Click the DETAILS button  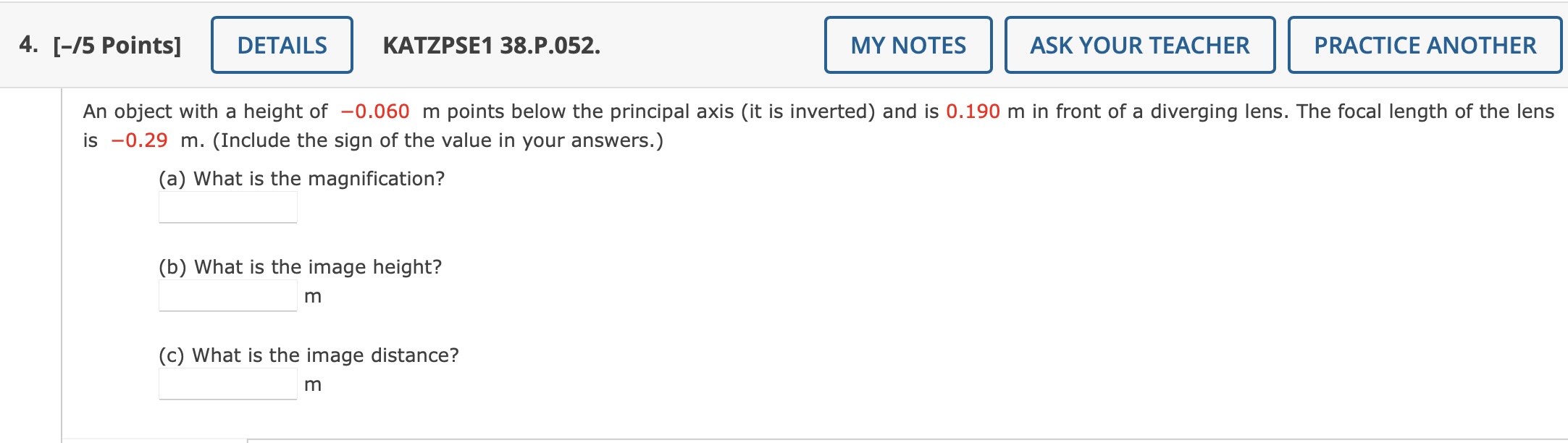280,45
